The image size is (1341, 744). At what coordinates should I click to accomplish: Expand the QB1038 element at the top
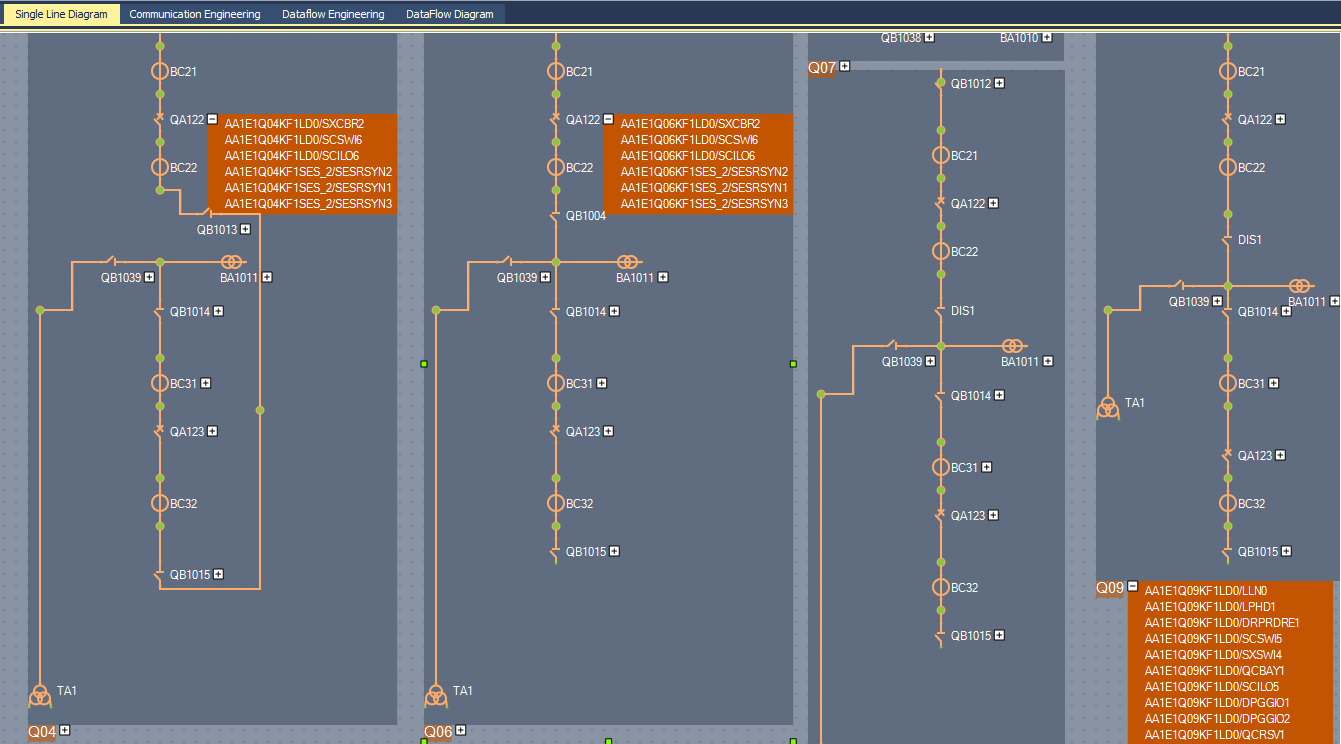tap(929, 37)
